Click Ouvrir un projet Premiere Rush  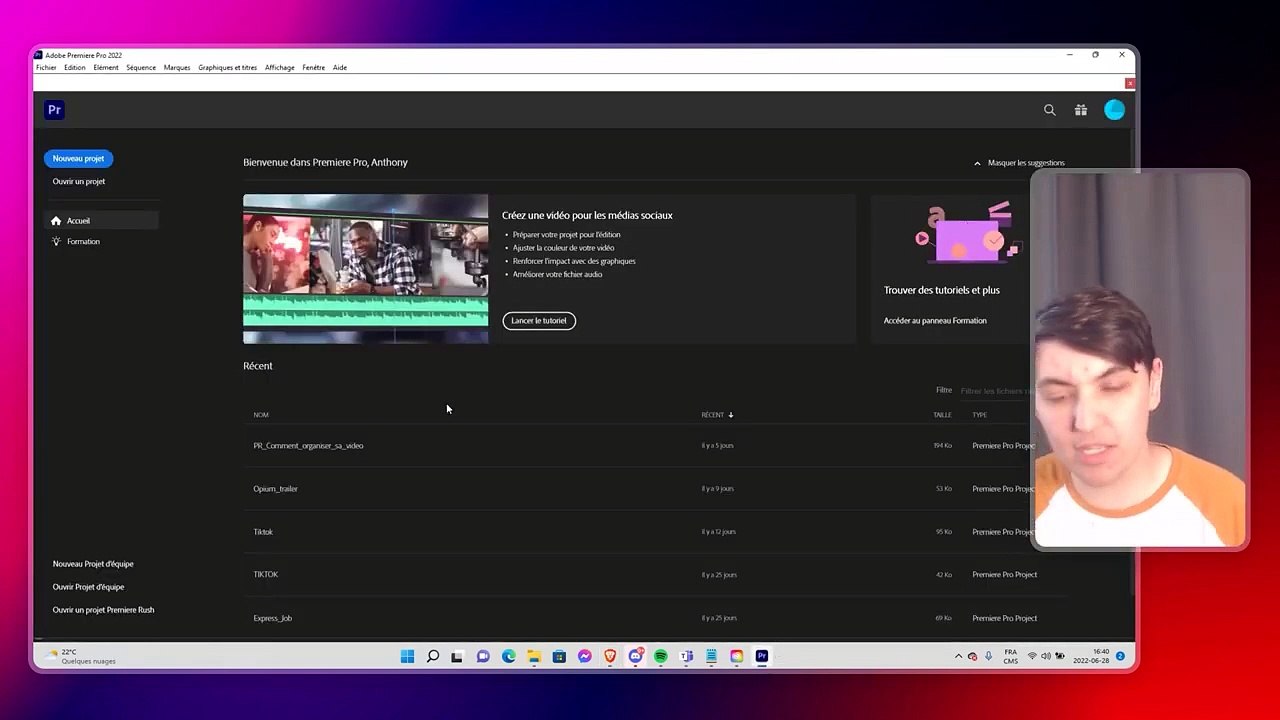[x=103, y=610]
